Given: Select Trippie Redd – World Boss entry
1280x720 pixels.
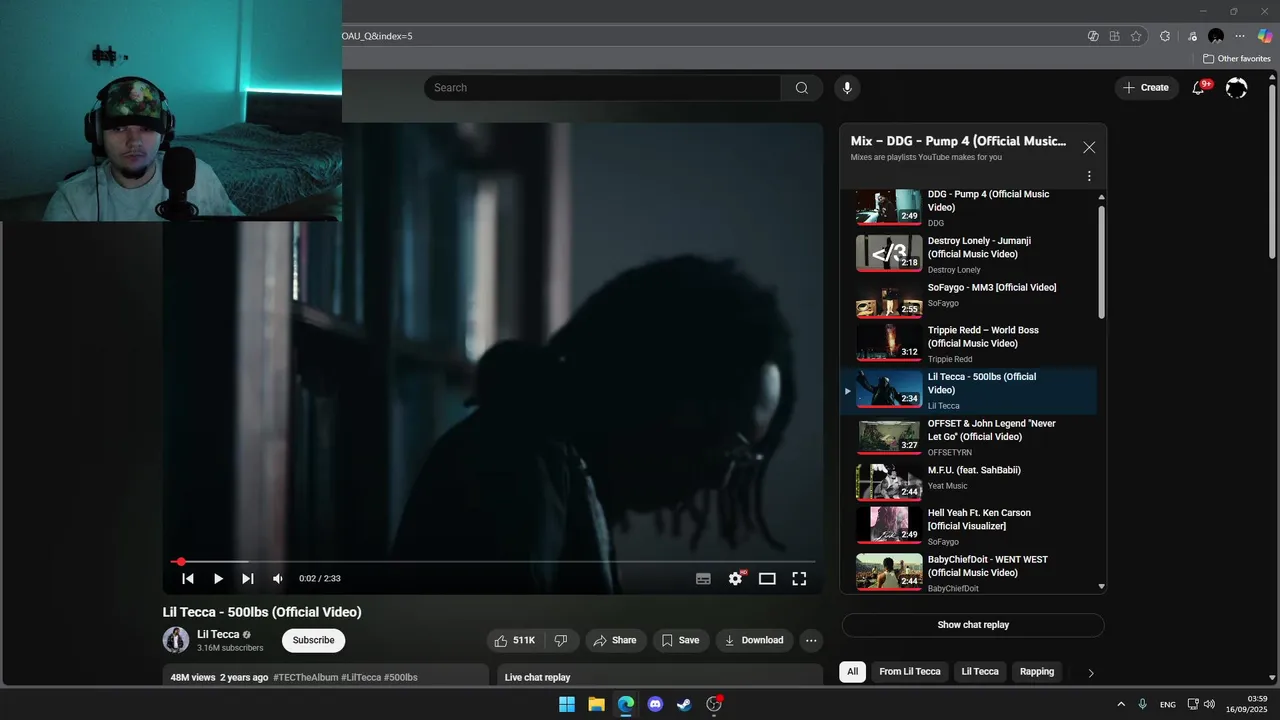Looking at the screenshot, I should click(968, 343).
